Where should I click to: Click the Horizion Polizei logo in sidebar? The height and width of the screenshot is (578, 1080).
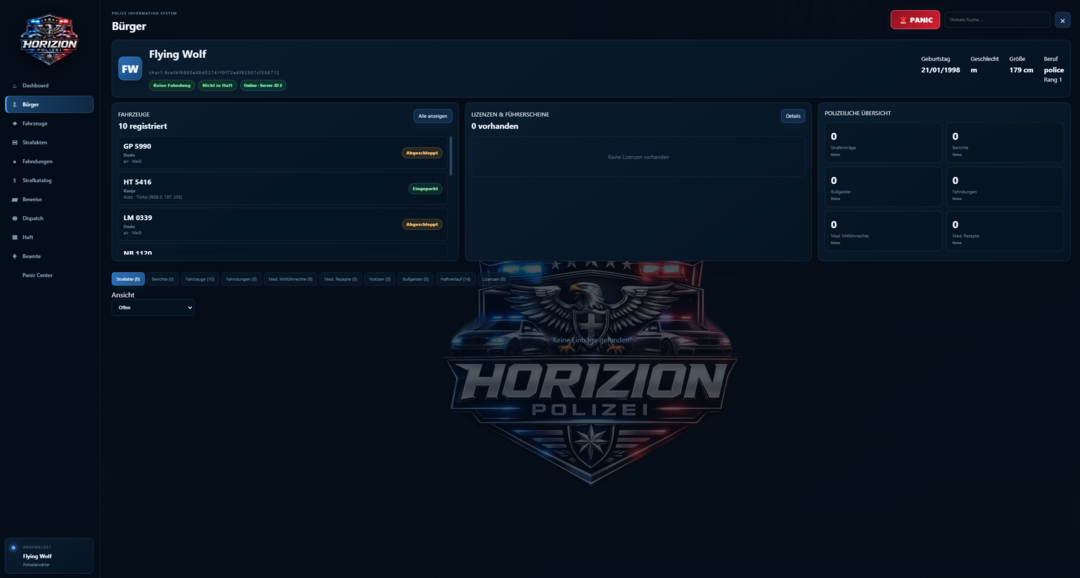pos(49,40)
